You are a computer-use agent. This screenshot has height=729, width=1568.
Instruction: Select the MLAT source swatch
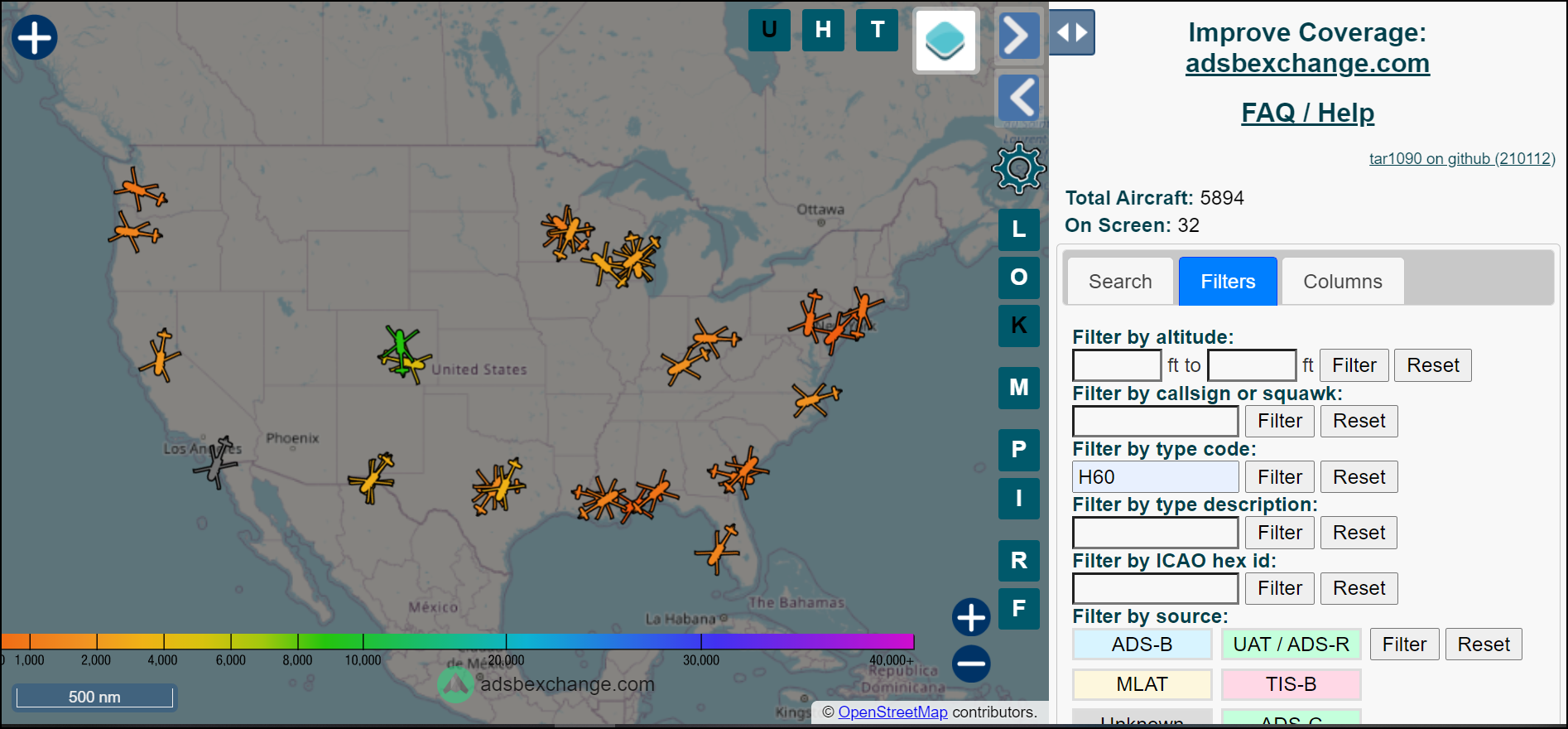click(x=1142, y=684)
